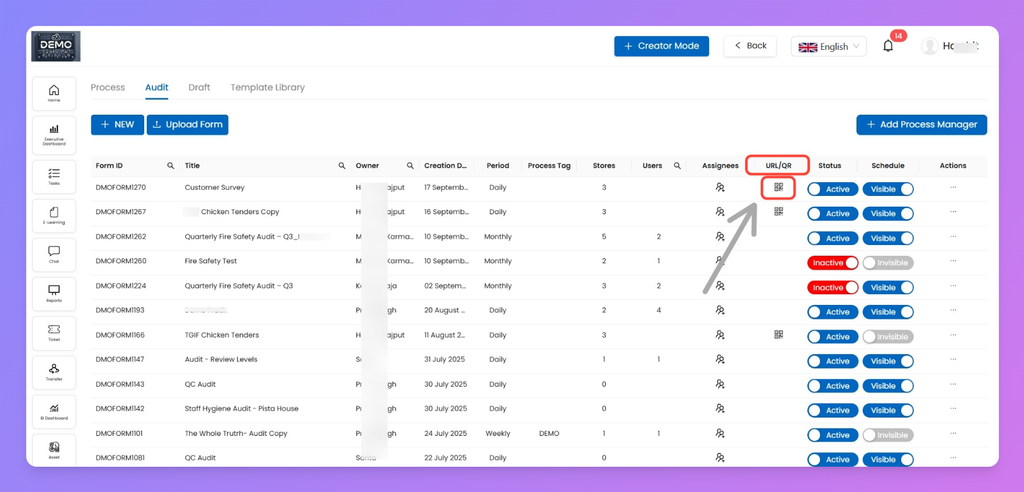Click the DEMO logo thumbnail
Screen dimensions: 1024x492
[x=56, y=46]
